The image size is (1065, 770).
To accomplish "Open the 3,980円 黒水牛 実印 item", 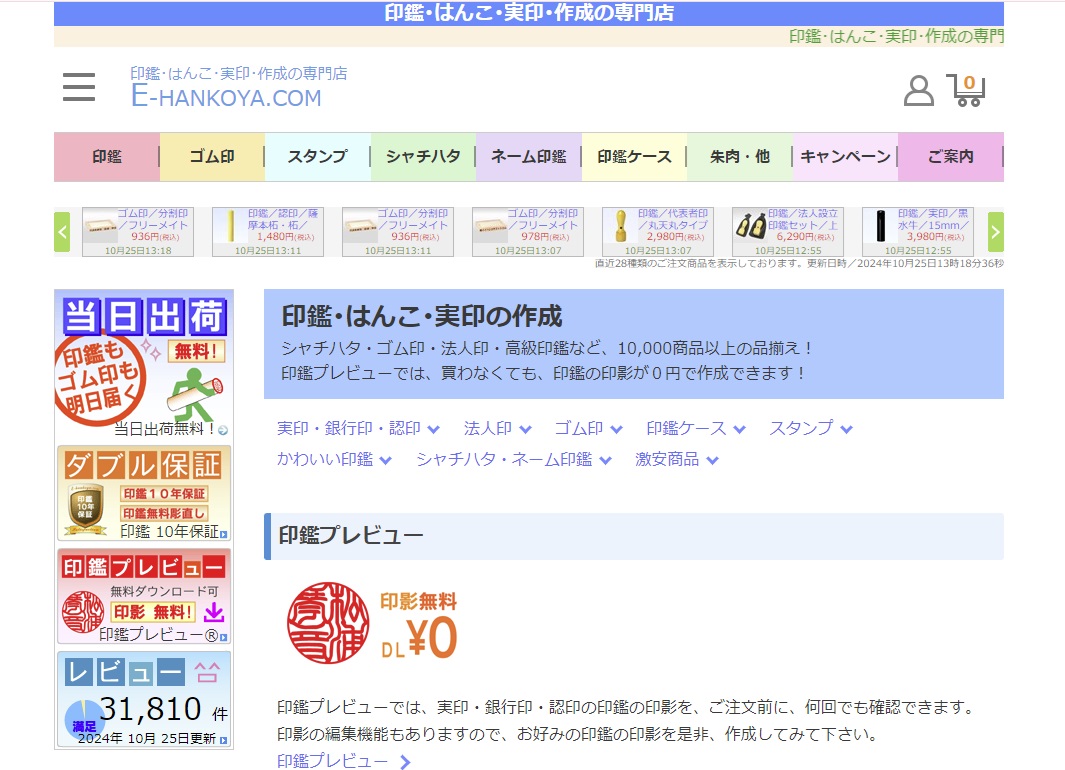I will click(x=918, y=232).
